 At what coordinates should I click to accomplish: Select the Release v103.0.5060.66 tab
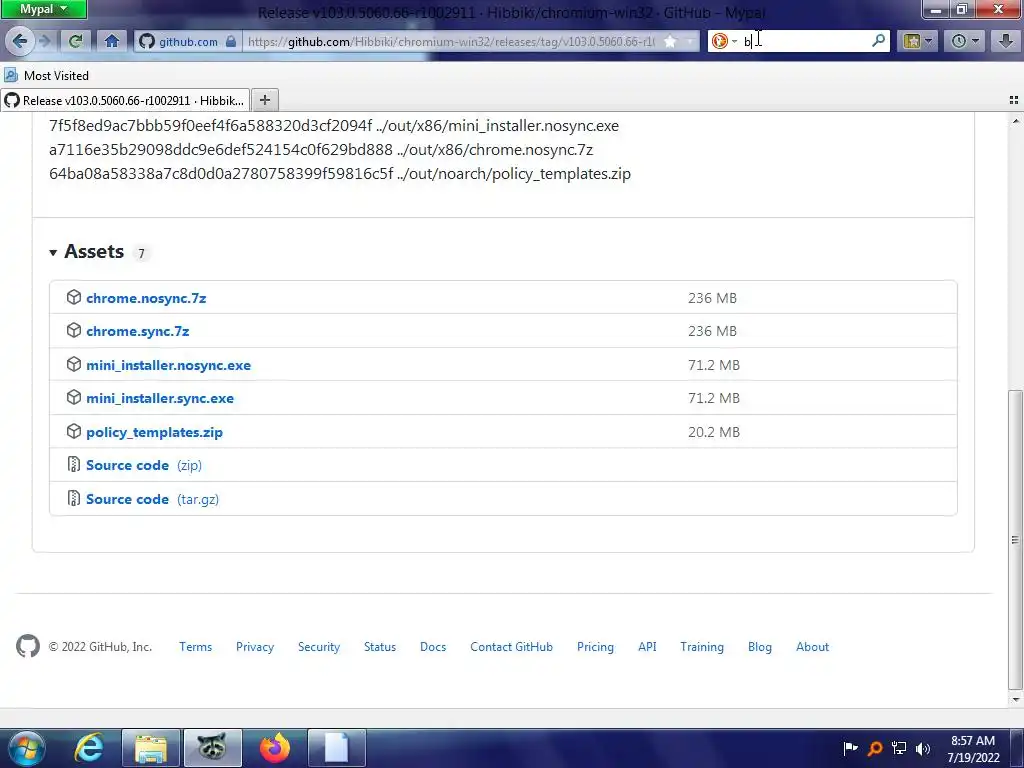[x=125, y=100]
